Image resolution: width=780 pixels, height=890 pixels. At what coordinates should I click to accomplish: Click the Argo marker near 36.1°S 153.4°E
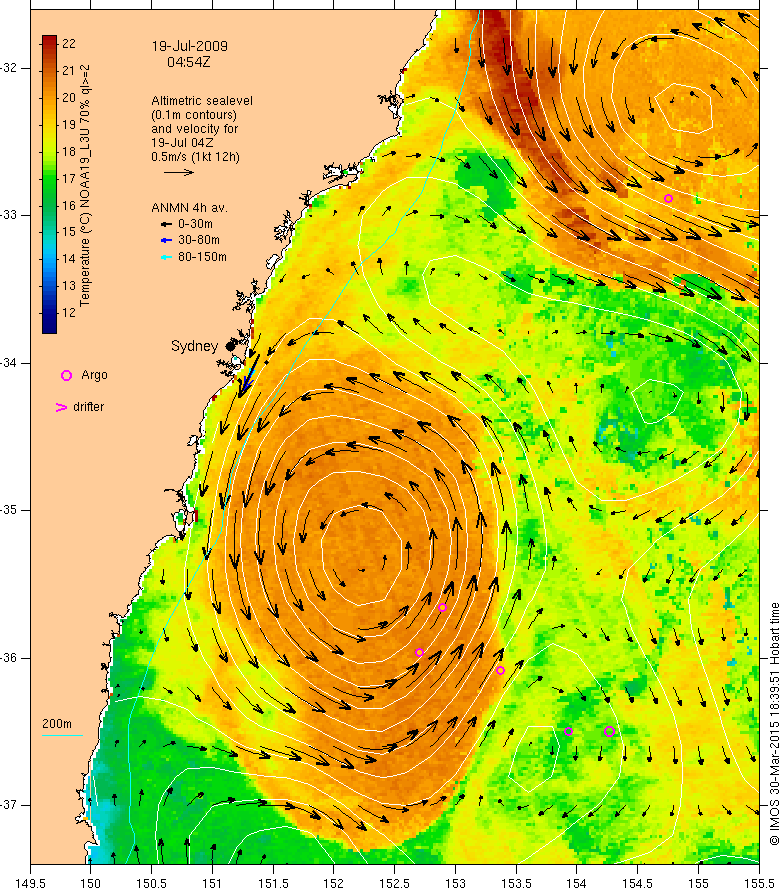500,670
